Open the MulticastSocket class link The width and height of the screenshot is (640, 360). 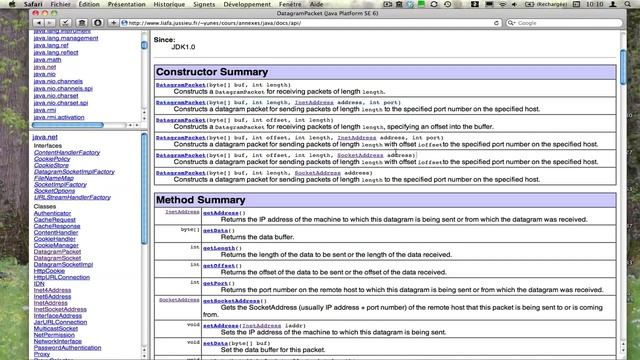(x=56, y=329)
